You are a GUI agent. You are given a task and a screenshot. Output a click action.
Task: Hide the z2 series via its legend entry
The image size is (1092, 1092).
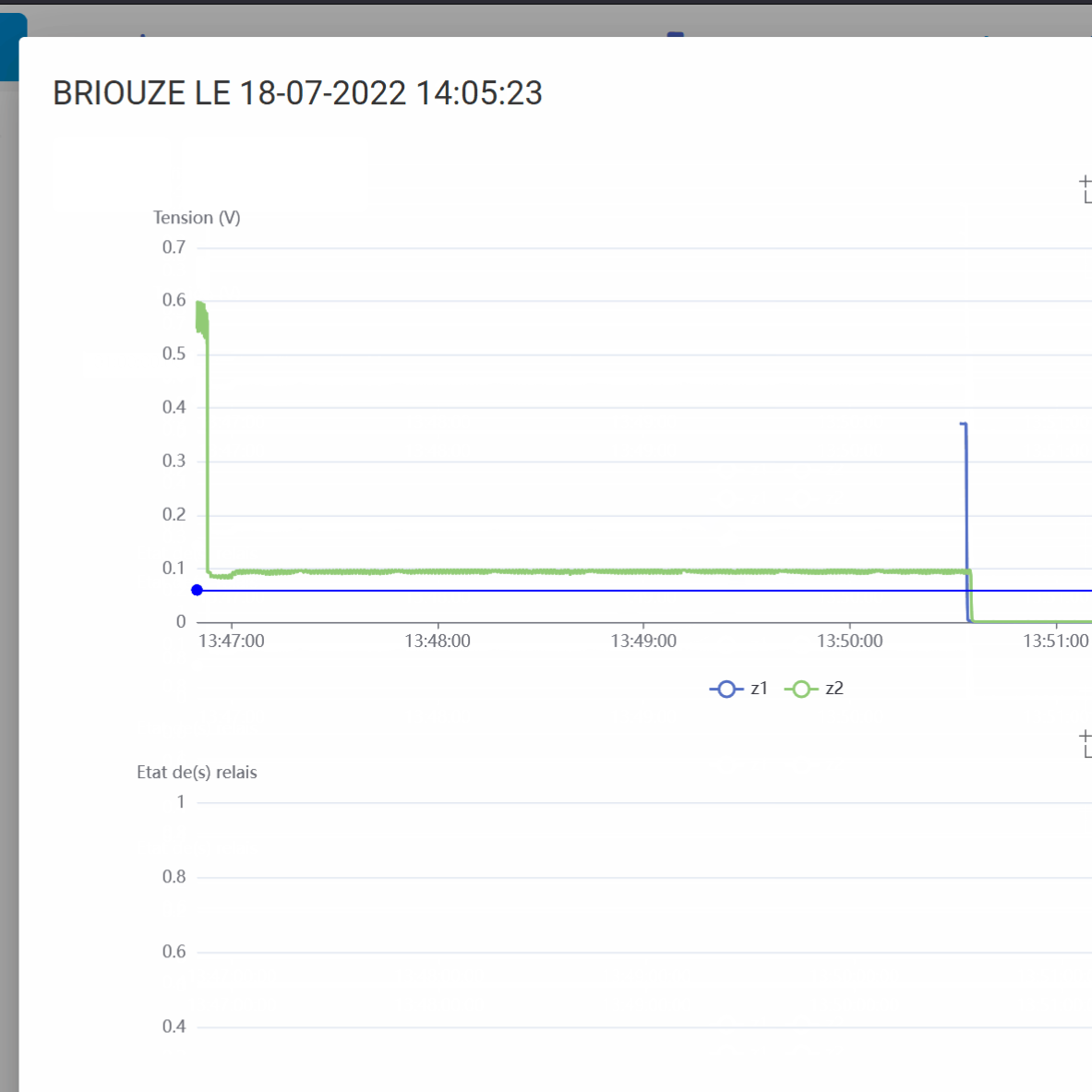click(x=814, y=689)
